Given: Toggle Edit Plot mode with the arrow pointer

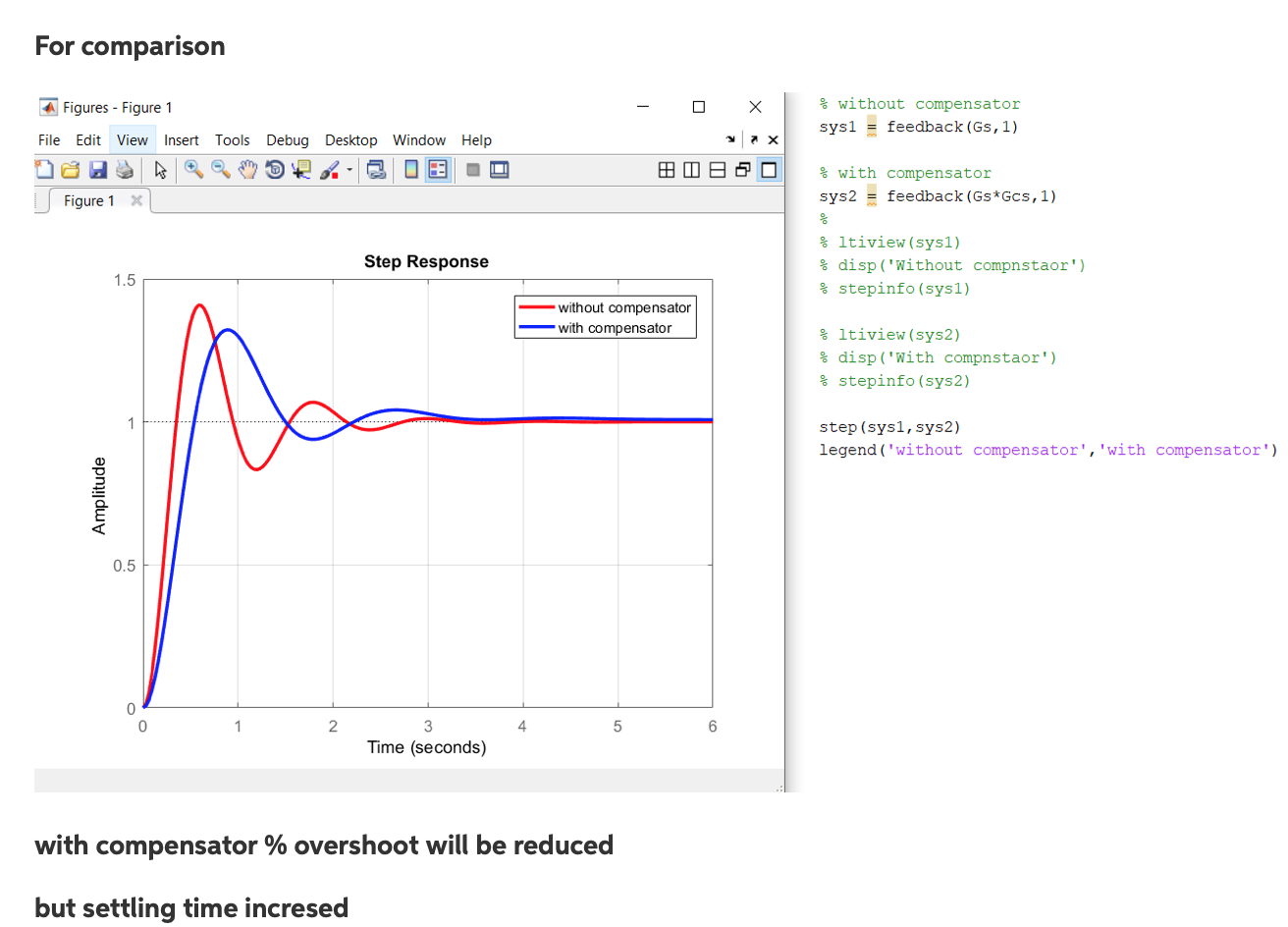Looking at the screenshot, I should [160, 169].
